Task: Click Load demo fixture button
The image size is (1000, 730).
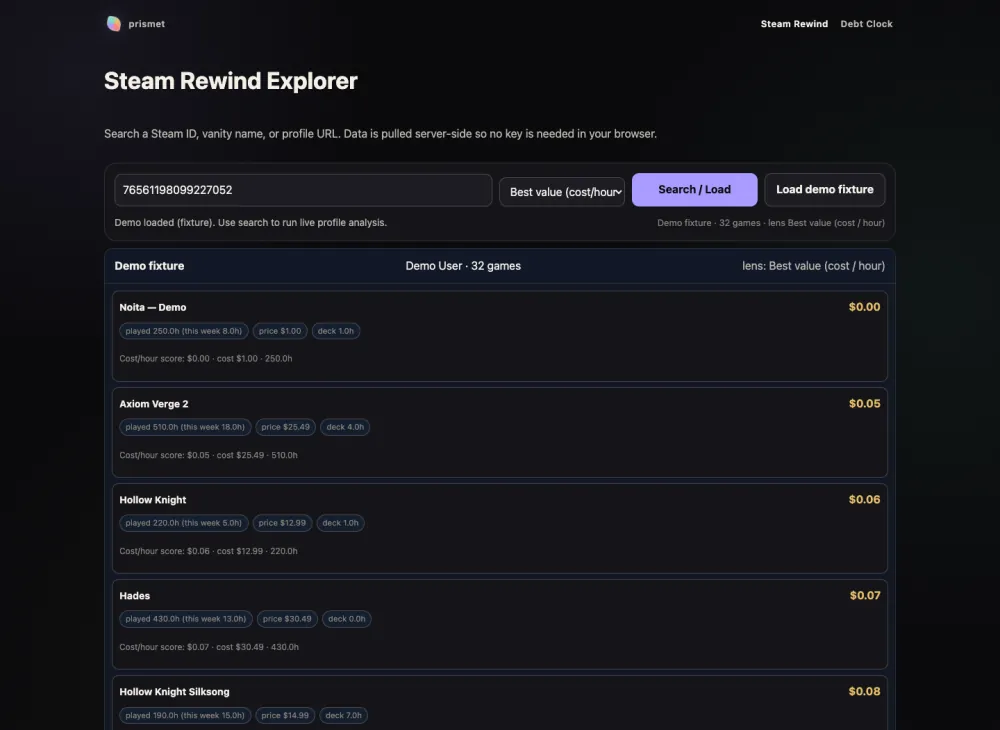Action: [825, 189]
